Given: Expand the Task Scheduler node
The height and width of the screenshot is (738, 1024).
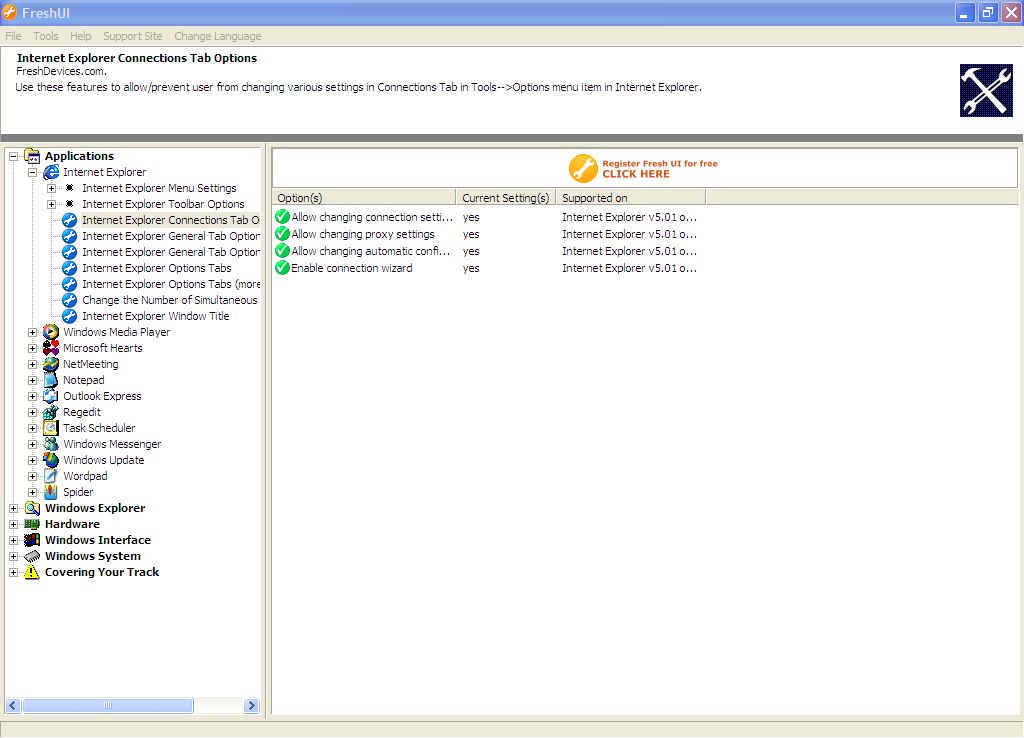Looking at the screenshot, I should click(x=32, y=428).
